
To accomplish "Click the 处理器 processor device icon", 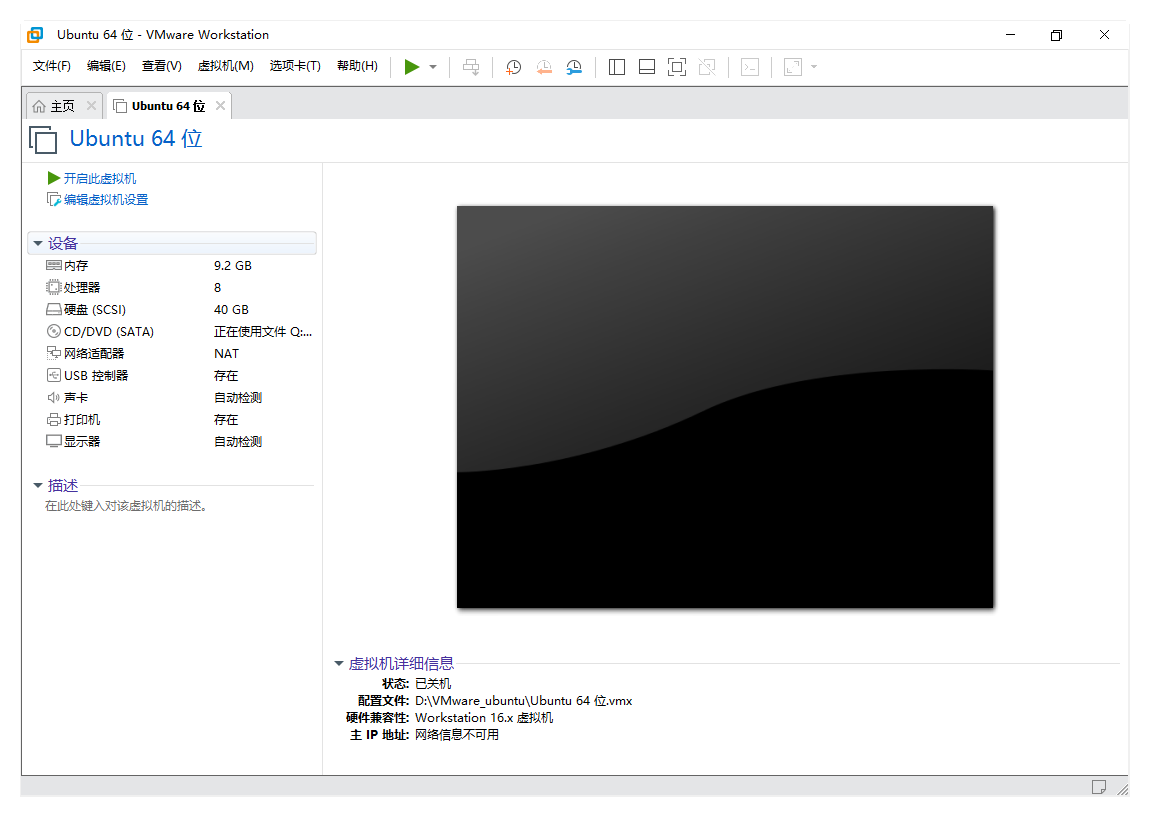I will (54, 287).
